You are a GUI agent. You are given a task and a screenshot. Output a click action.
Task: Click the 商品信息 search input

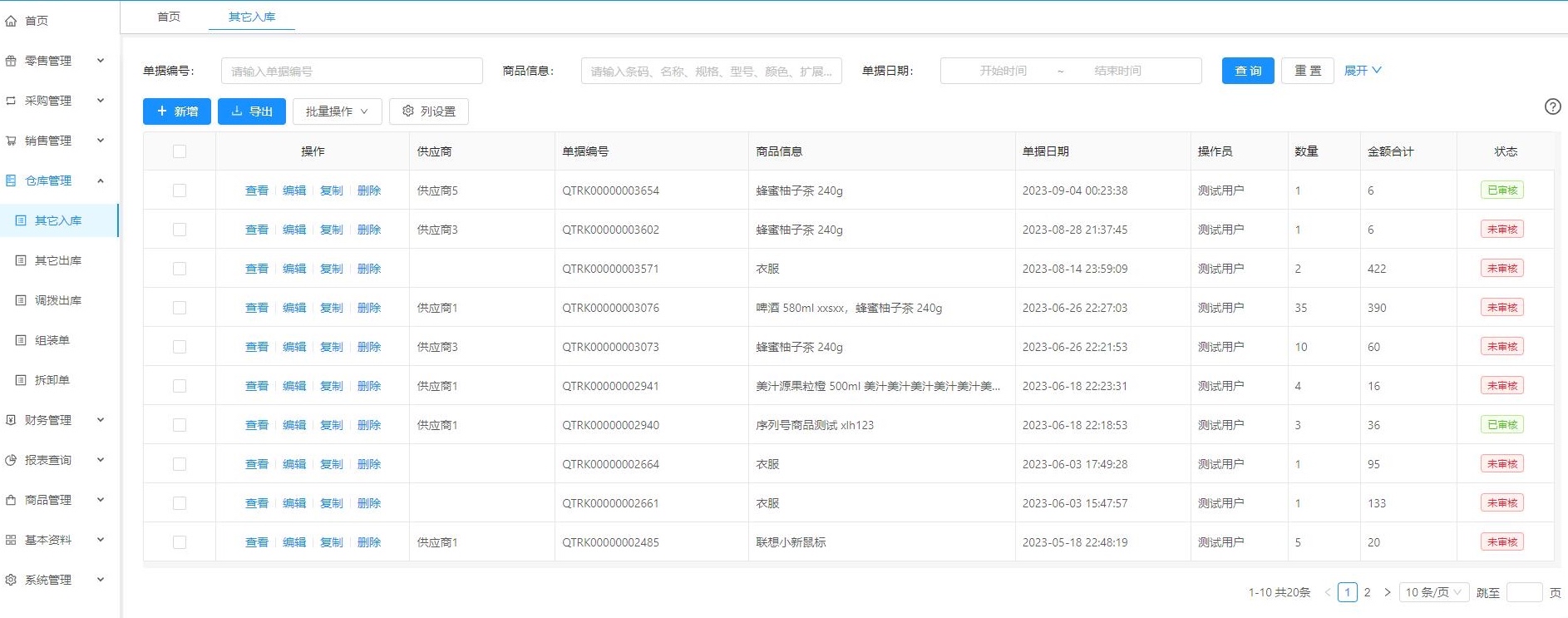[712, 71]
